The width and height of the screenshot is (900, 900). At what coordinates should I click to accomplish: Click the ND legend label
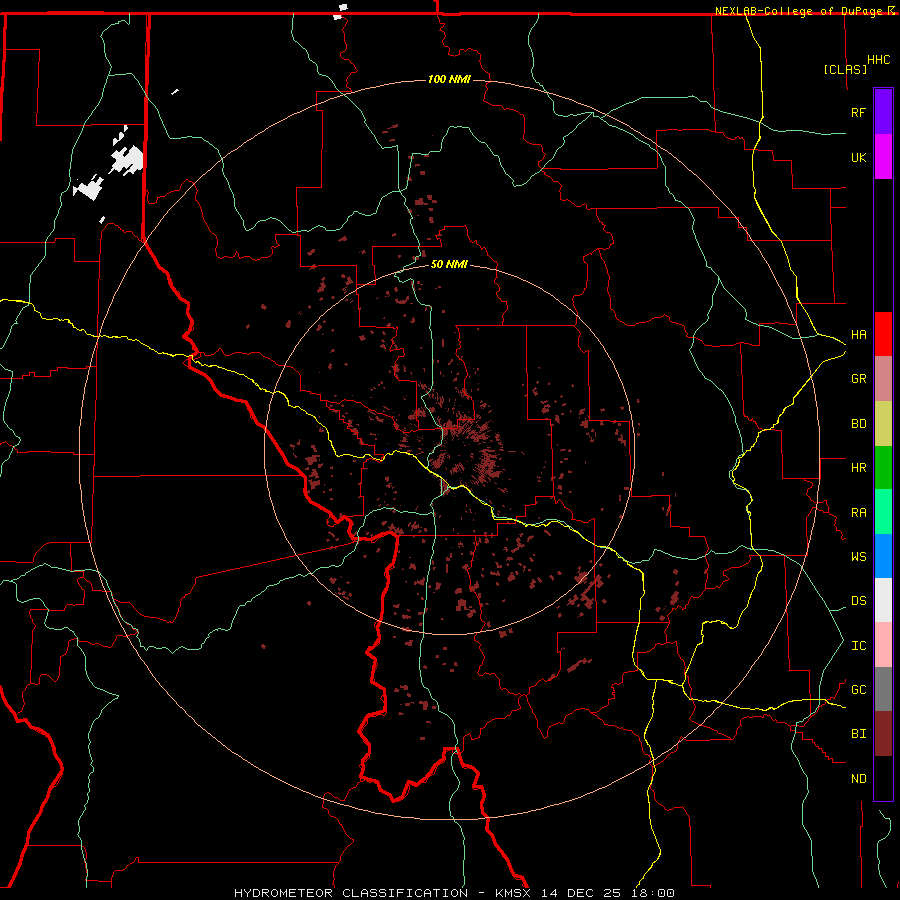coord(858,779)
